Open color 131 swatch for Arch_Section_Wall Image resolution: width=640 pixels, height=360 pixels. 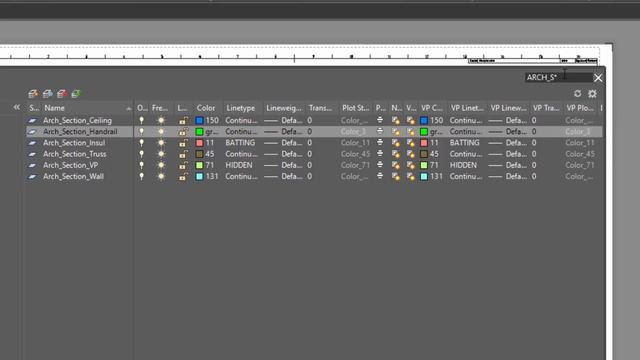(x=199, y=176)
